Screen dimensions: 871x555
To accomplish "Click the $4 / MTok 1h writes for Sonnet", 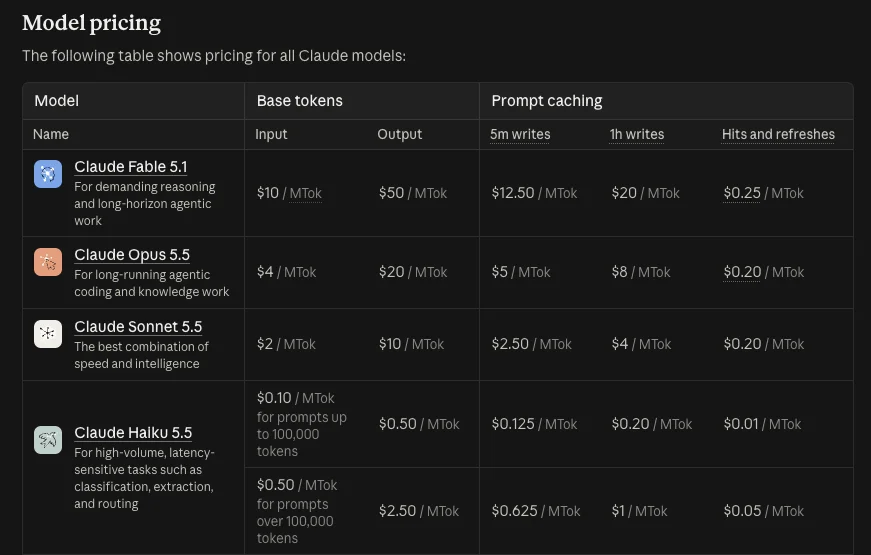I will click(x=641, y=344).
